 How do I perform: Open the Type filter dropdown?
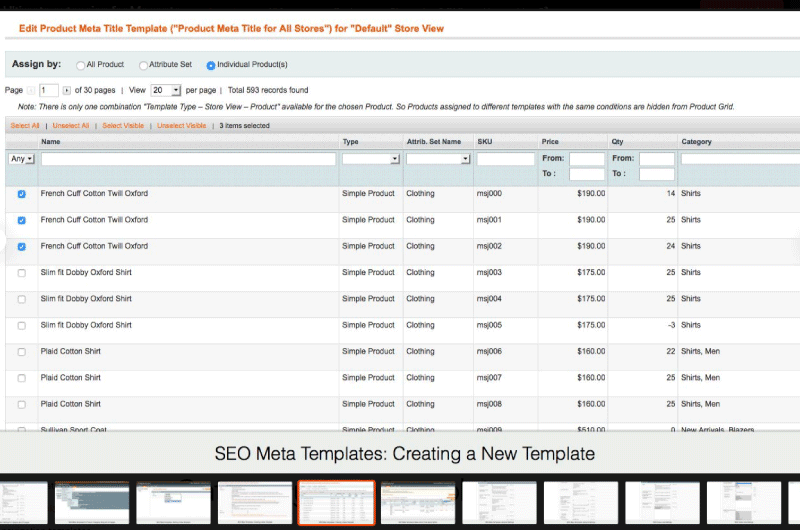[371, 159]
